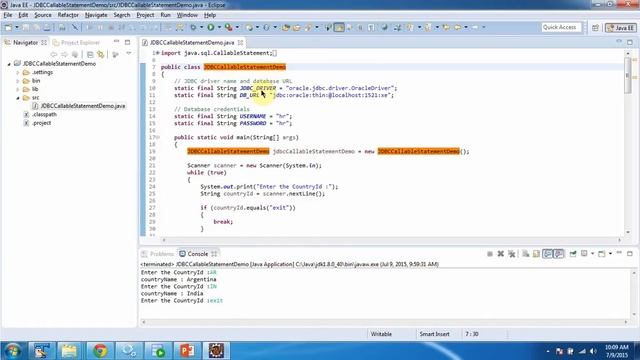Click the Clear Console icon
640x360 pixels.
(526, 254)
